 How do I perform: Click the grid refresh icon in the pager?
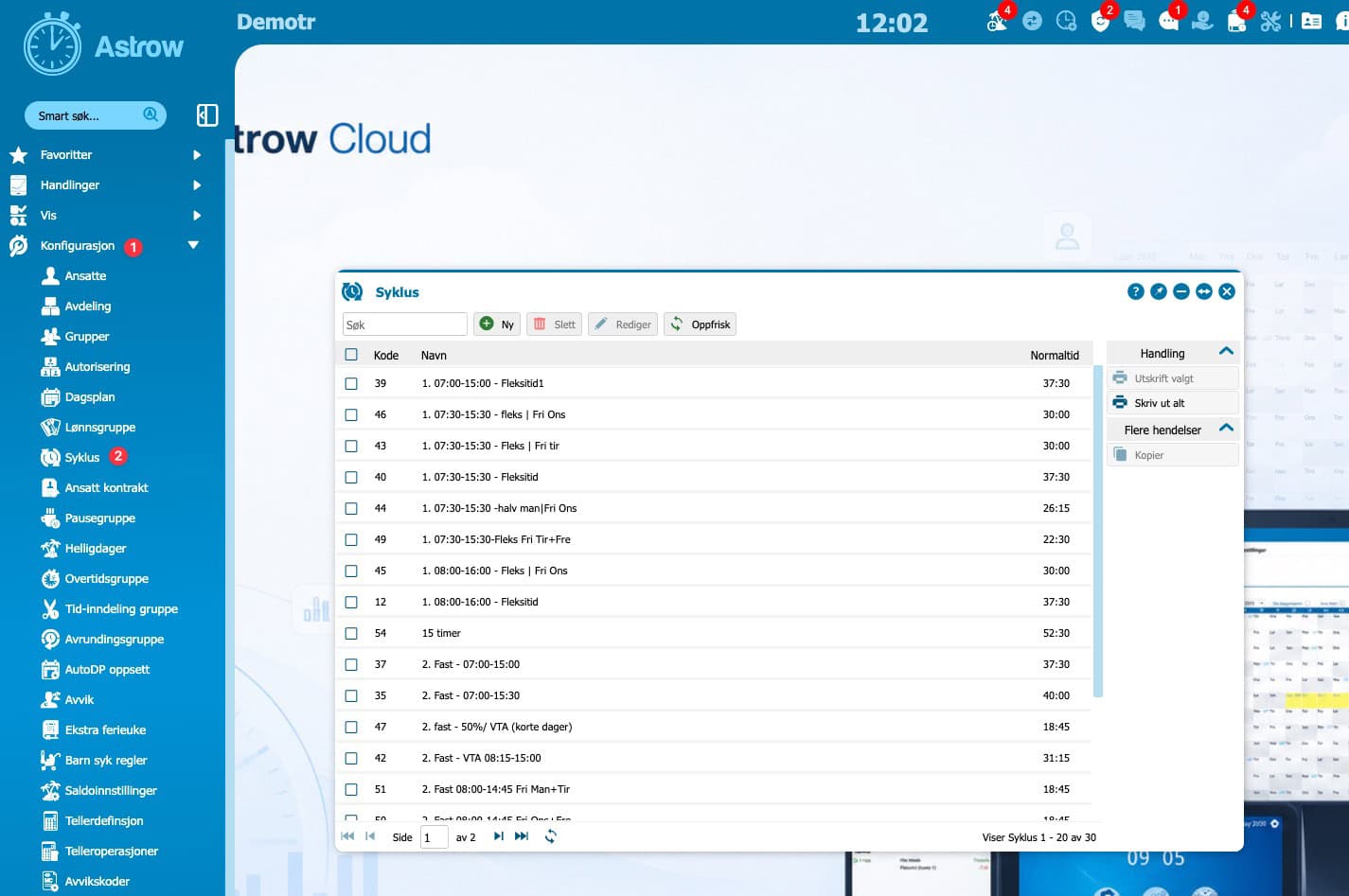(x=551, y=836)
